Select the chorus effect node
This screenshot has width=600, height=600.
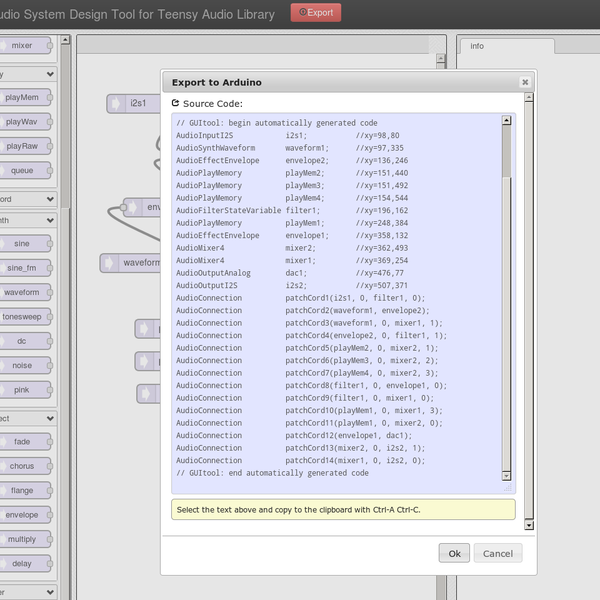click(22, 466)
